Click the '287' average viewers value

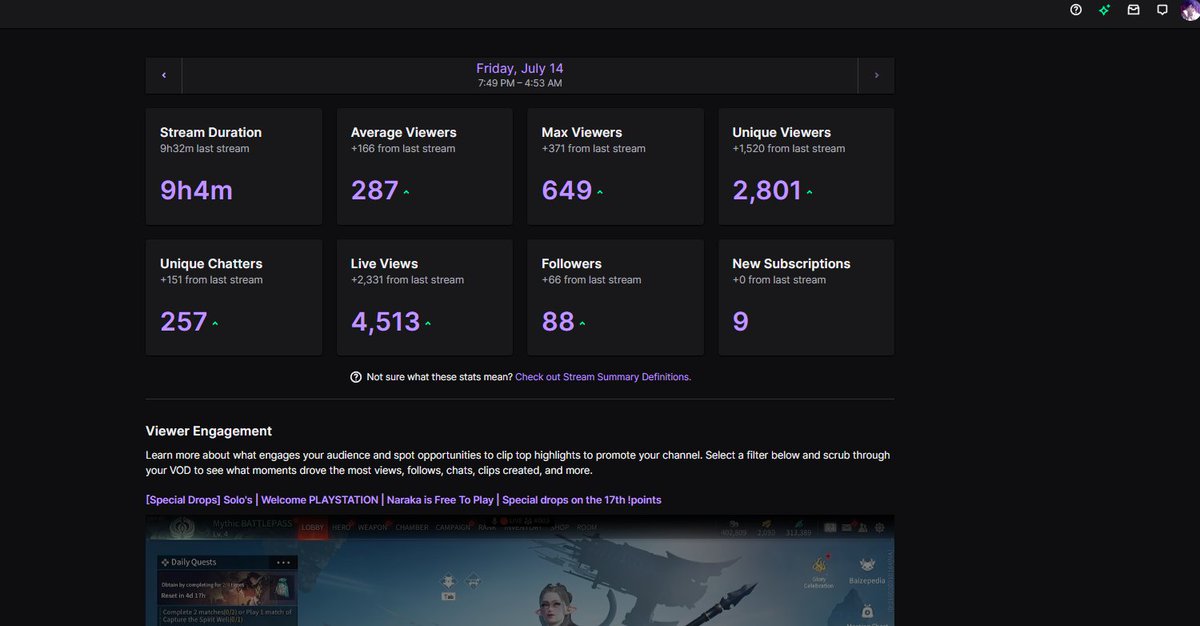point(375,190)
